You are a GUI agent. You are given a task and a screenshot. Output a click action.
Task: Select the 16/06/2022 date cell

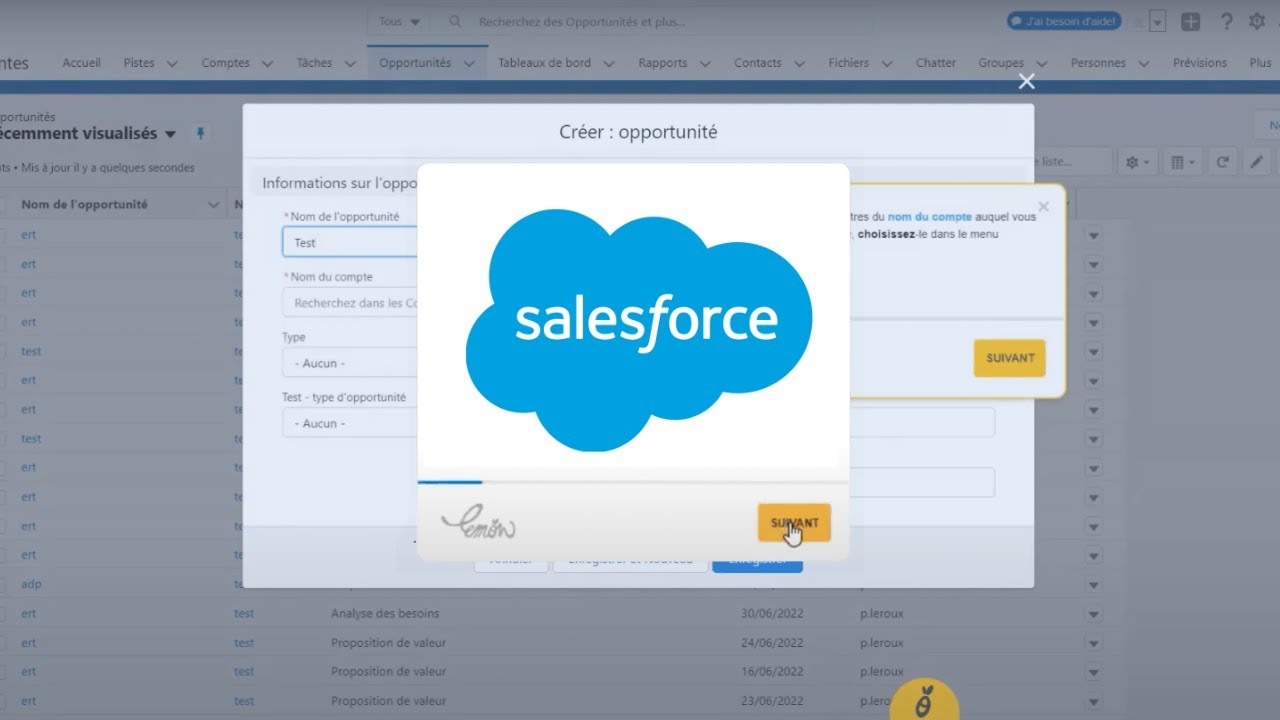[773, 671]
